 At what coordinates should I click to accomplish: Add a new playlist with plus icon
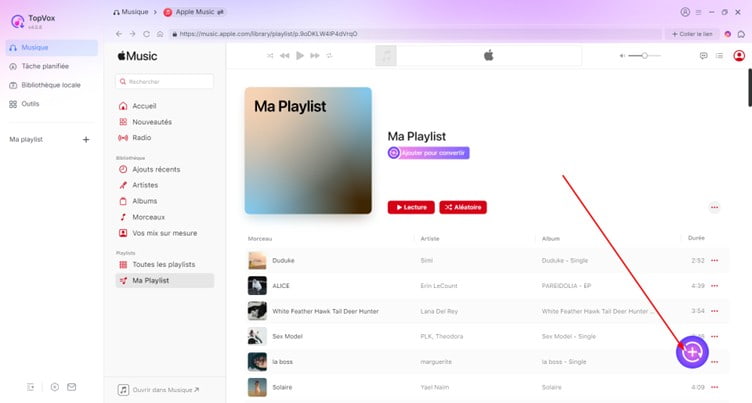click(86, 140)
